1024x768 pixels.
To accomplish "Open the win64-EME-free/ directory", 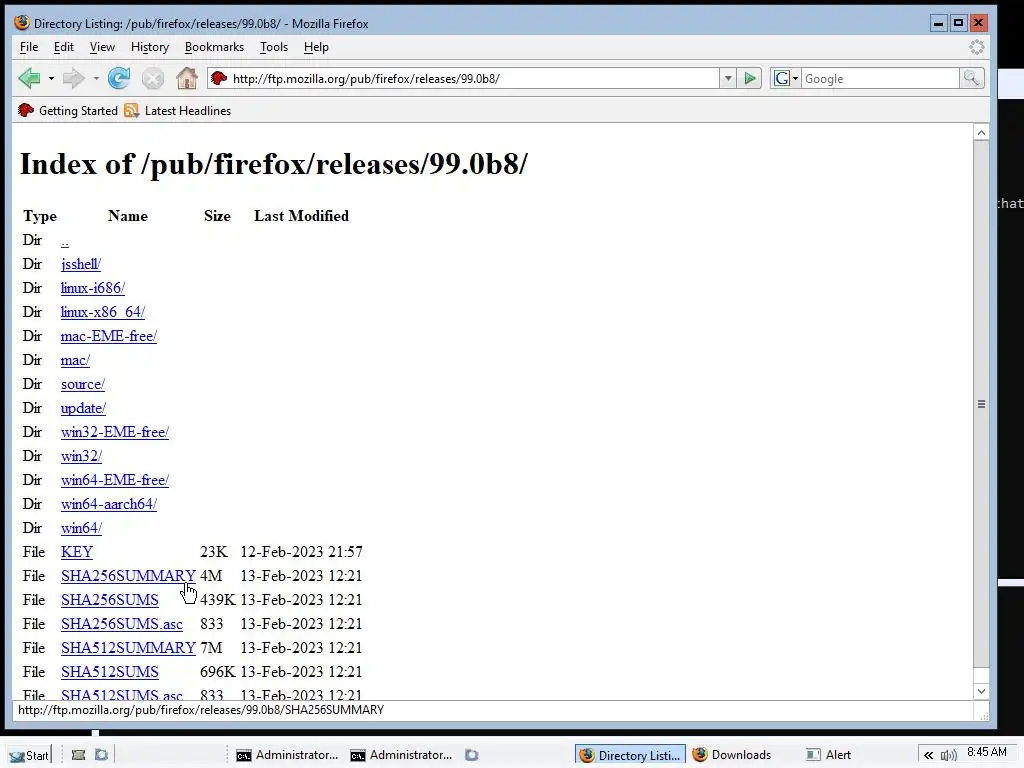I will pos(115,480).
